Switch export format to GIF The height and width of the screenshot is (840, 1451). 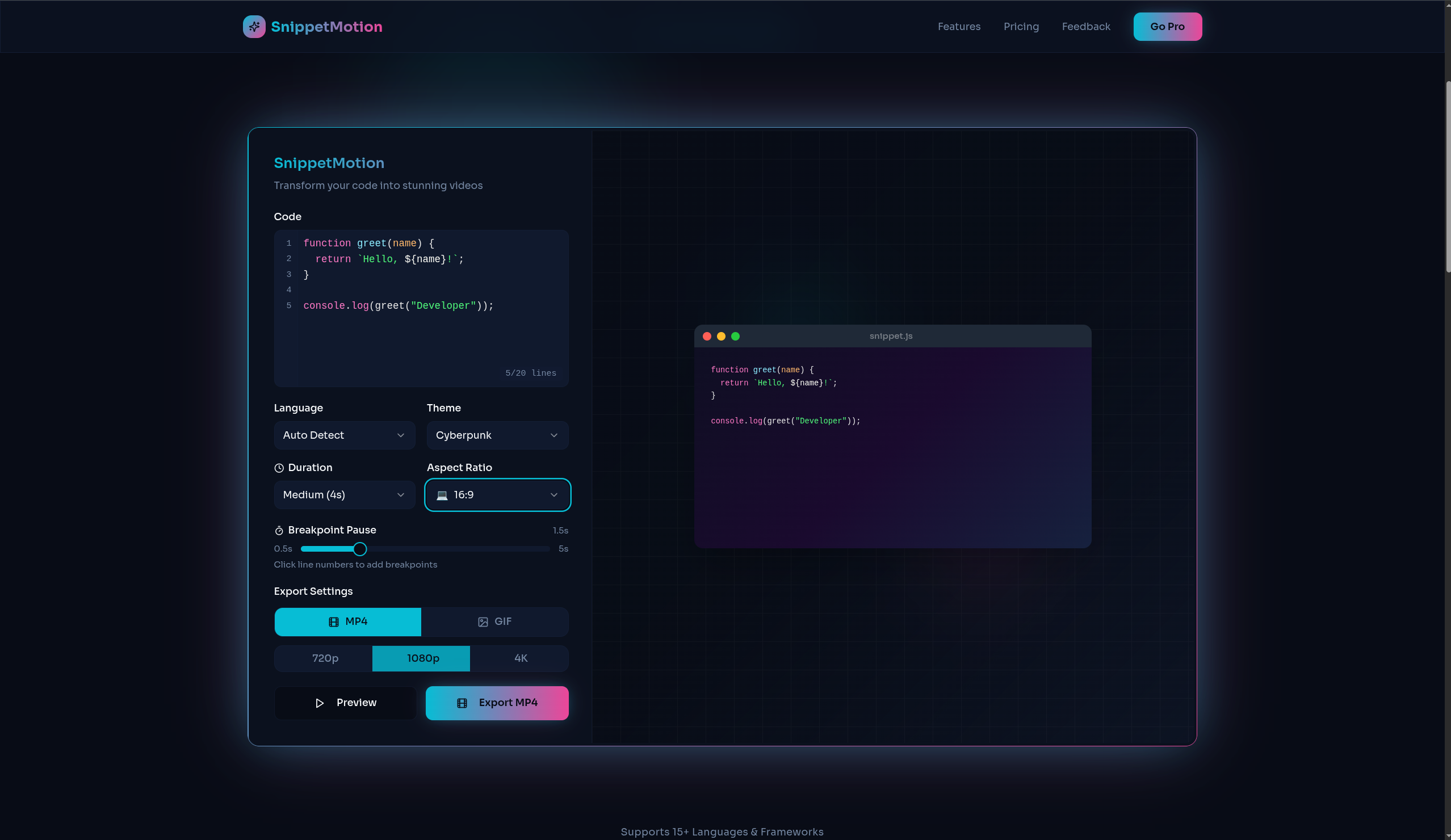click(494, 622)
